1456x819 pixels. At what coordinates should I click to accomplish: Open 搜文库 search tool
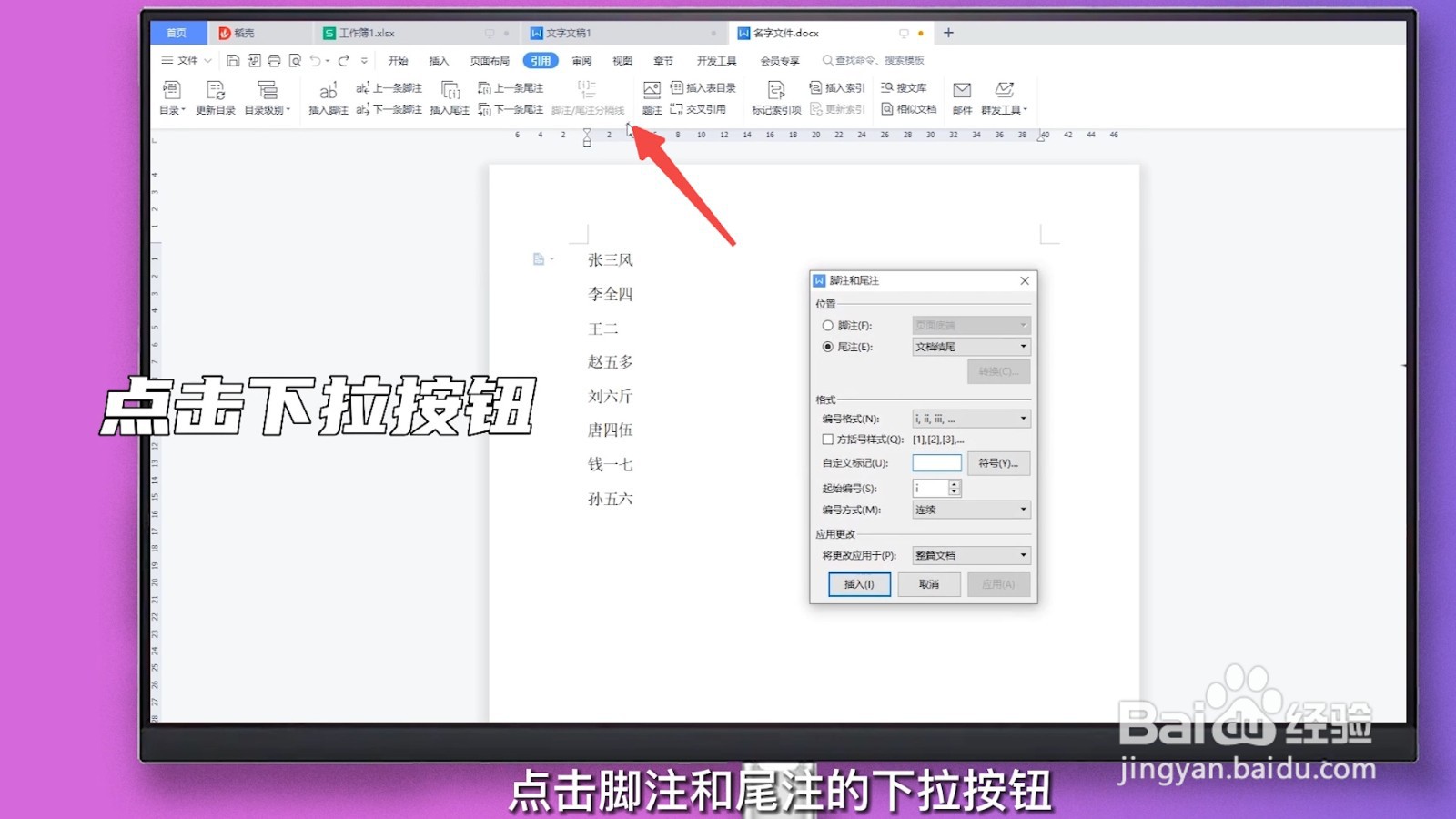[905, 88]
